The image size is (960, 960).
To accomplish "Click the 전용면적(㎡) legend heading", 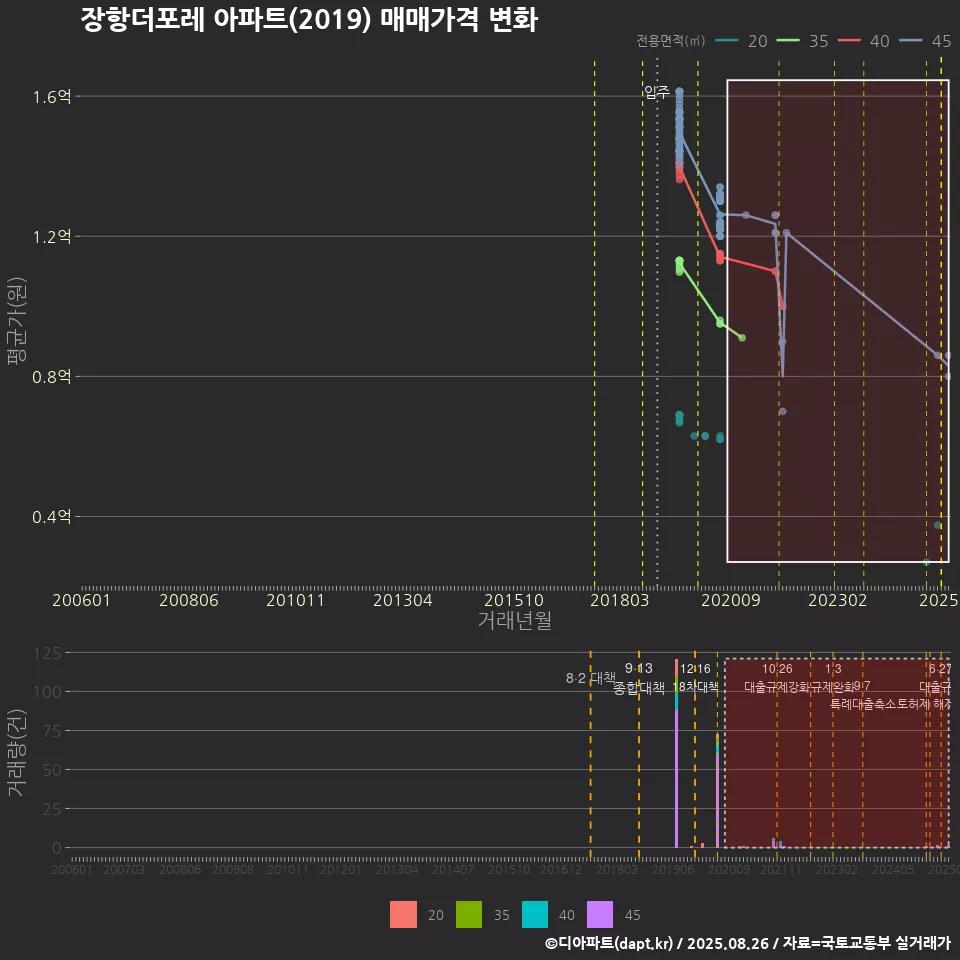I will [670, 41].
